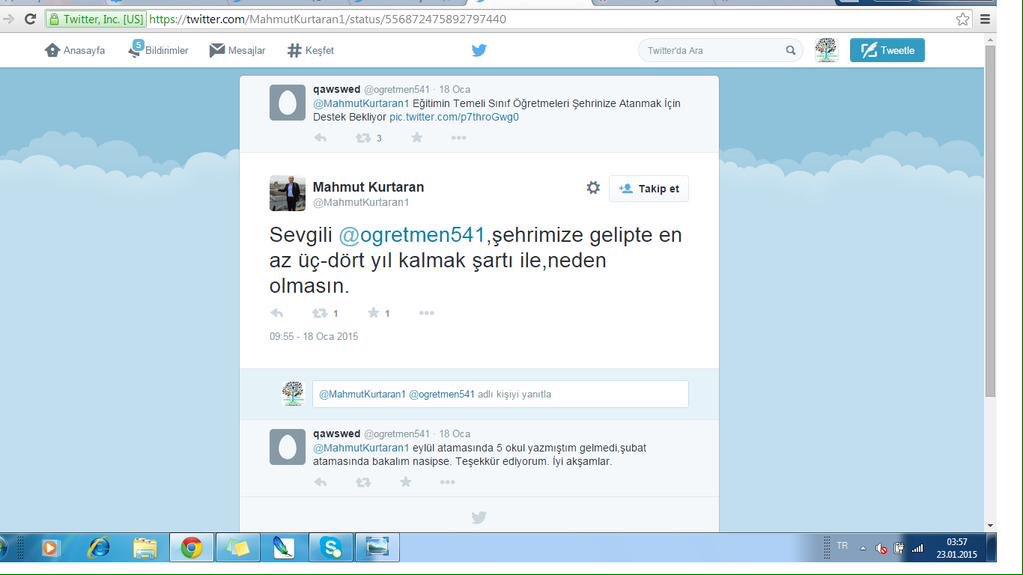Reply to qawswed tweet about eylül ataması
Viewport: 1023px width, 575px height.
tap(320, 482)
